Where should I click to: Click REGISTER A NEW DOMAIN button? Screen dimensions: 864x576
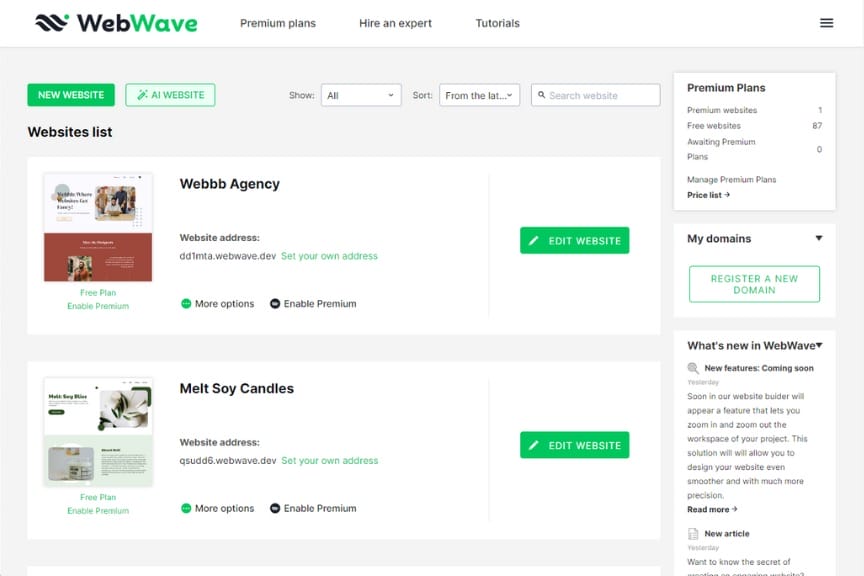[754, 284]
